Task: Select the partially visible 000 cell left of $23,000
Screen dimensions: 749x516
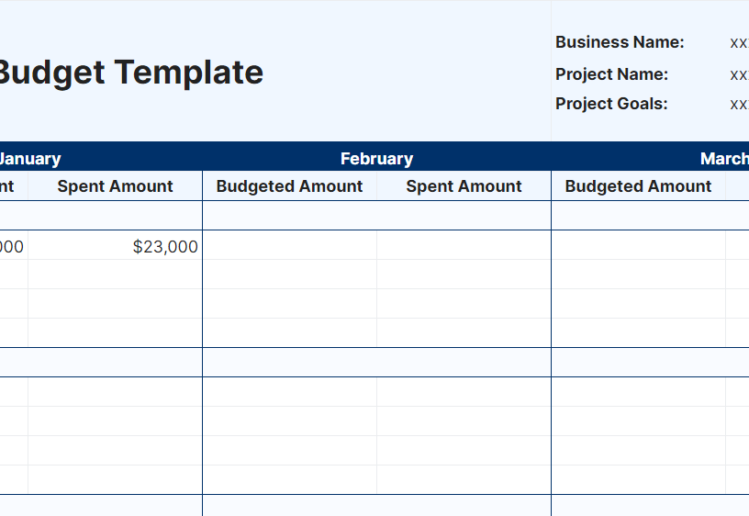Action: 13,246
